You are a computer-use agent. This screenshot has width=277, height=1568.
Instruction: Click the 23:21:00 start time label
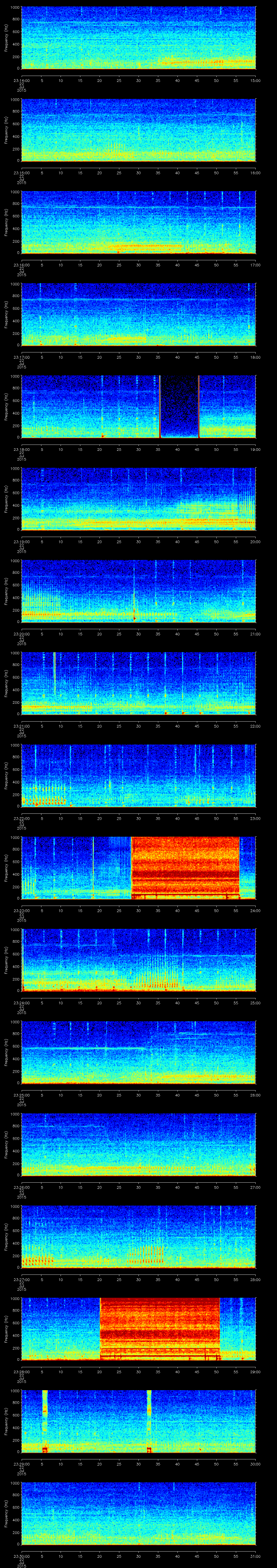22,726
